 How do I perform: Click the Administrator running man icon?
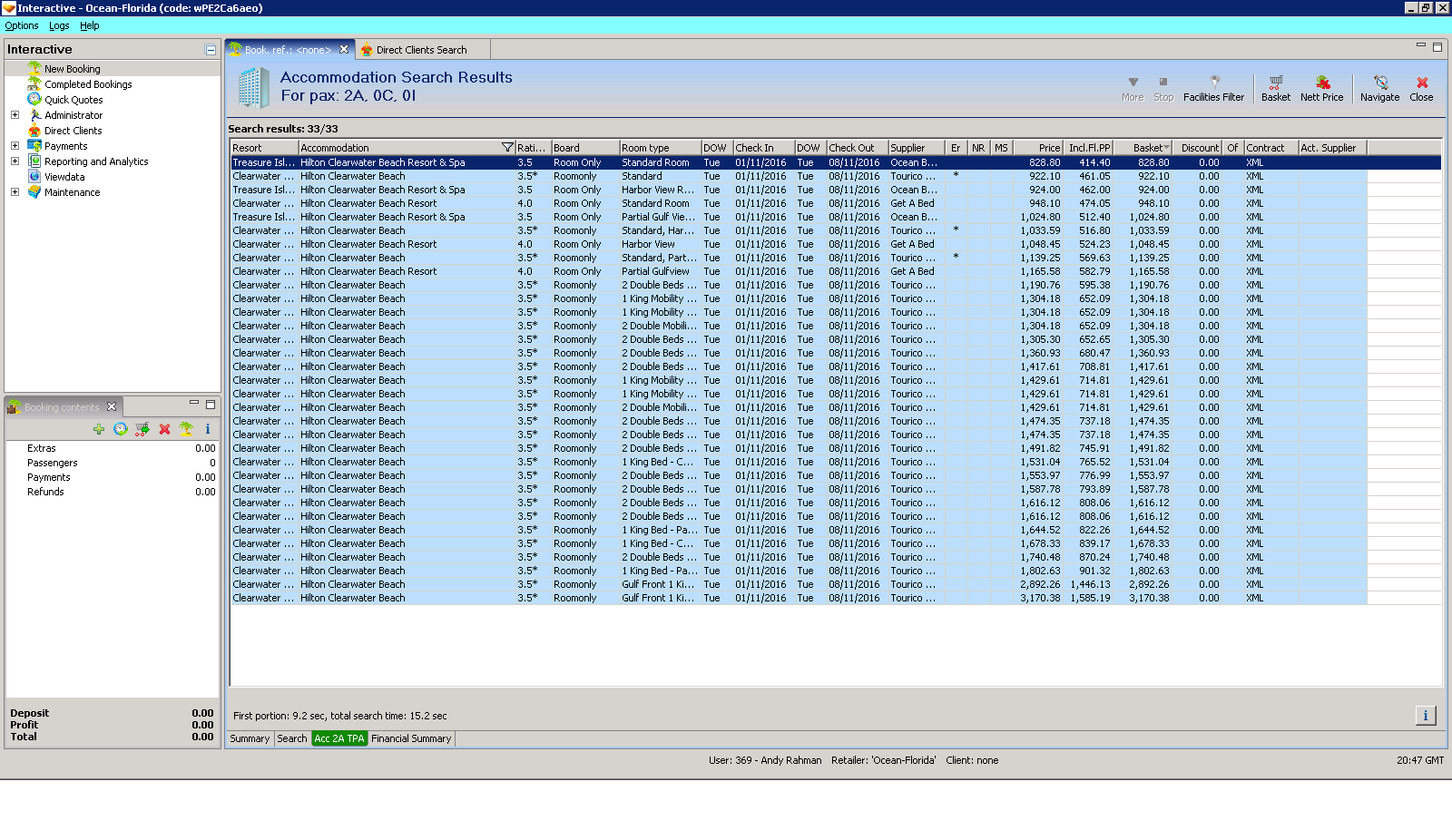[x=34, y=114]
